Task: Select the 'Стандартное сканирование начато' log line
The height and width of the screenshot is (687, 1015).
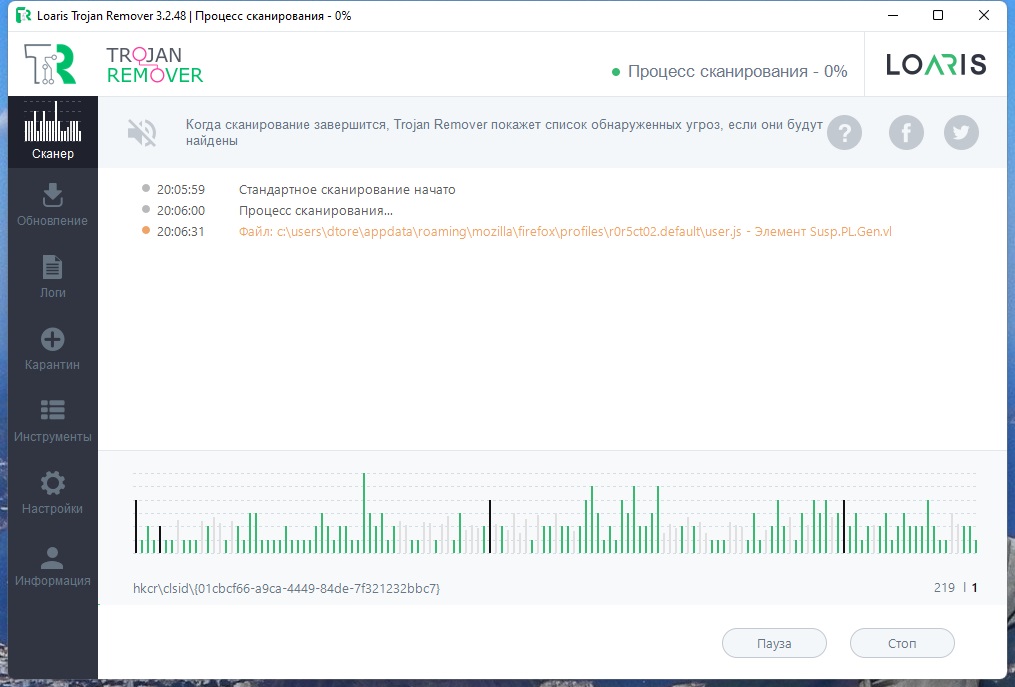Action: tap(347, 189)
